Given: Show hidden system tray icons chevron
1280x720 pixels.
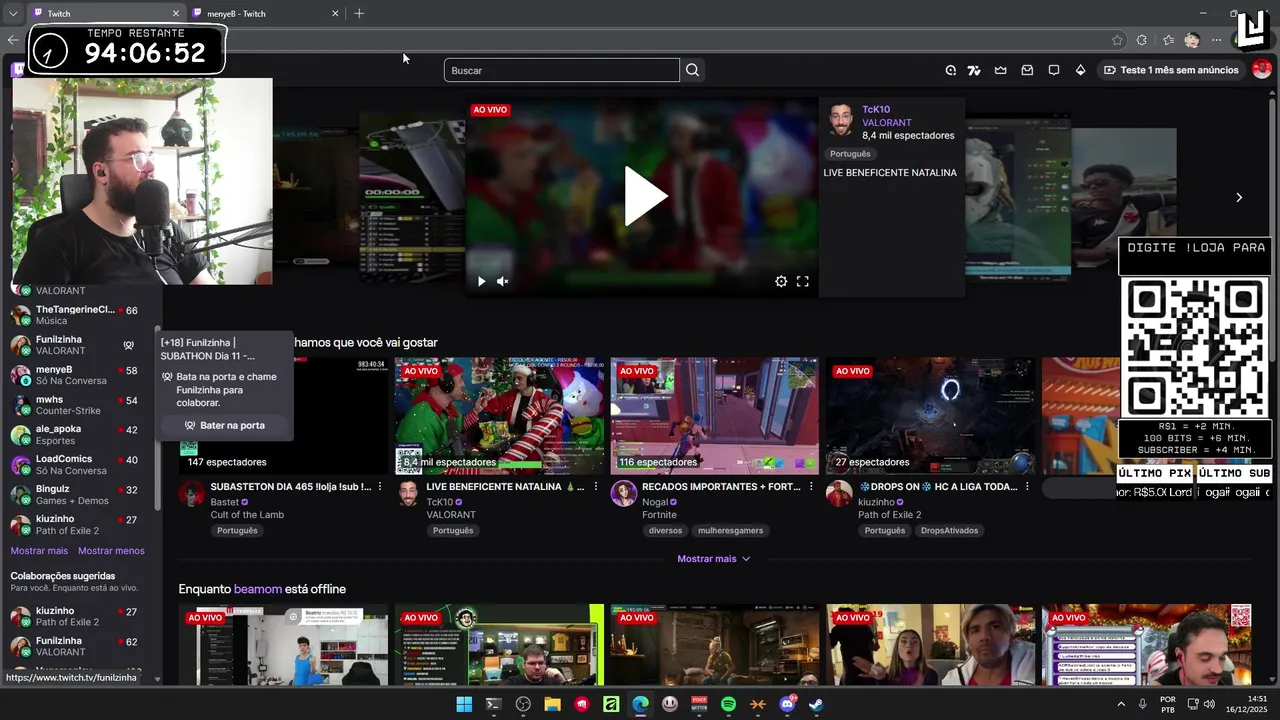Looking at the screenshot, I should pos(1120,704).
